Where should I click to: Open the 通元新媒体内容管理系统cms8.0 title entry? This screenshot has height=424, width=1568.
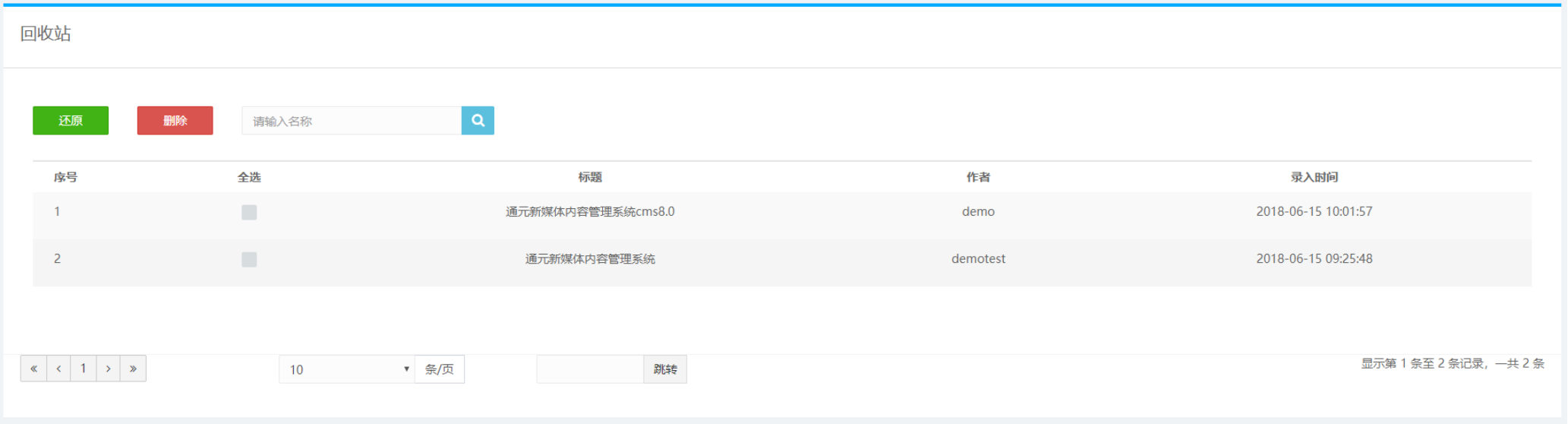point(590,212)
